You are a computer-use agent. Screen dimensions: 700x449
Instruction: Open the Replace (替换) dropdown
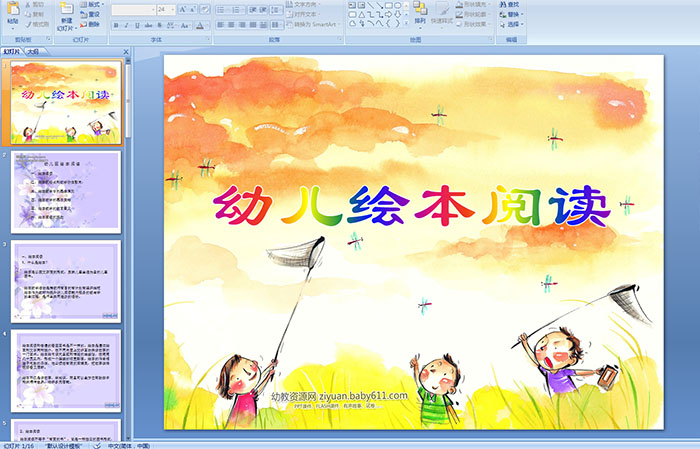coord(511,14)
